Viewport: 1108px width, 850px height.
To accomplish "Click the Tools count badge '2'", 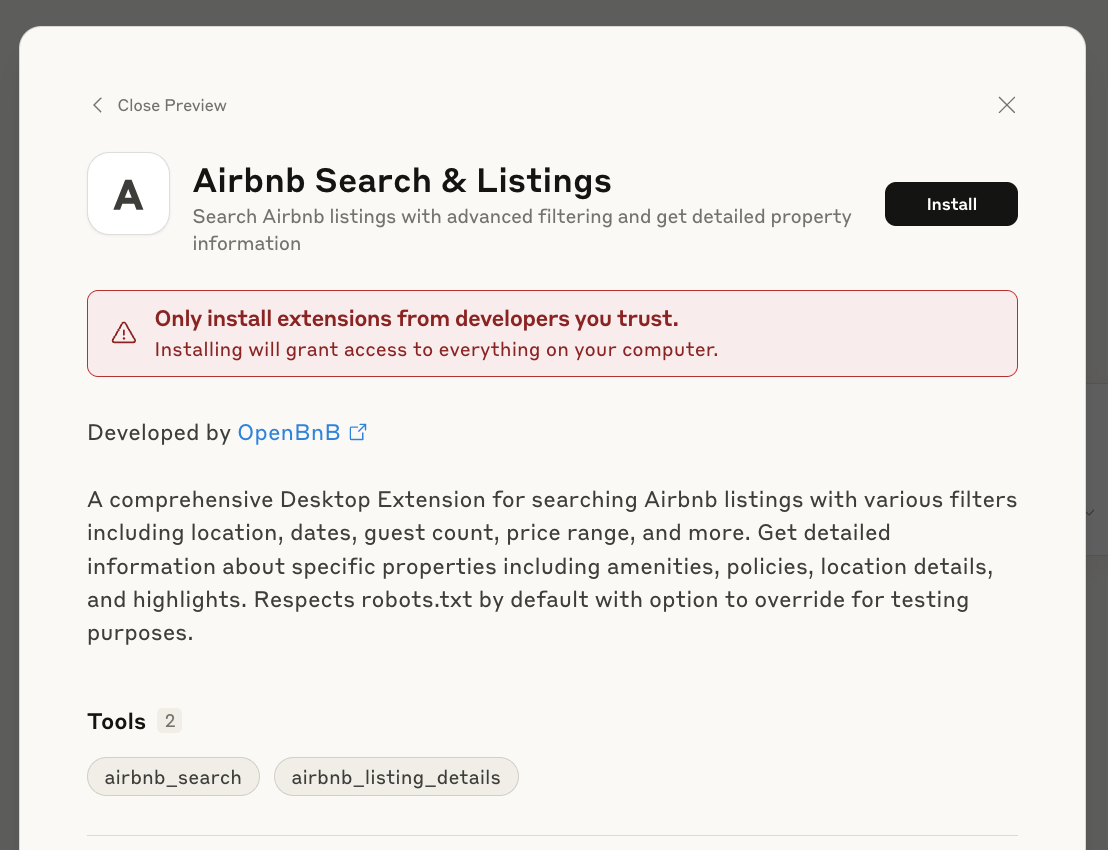I will [170, 721].
